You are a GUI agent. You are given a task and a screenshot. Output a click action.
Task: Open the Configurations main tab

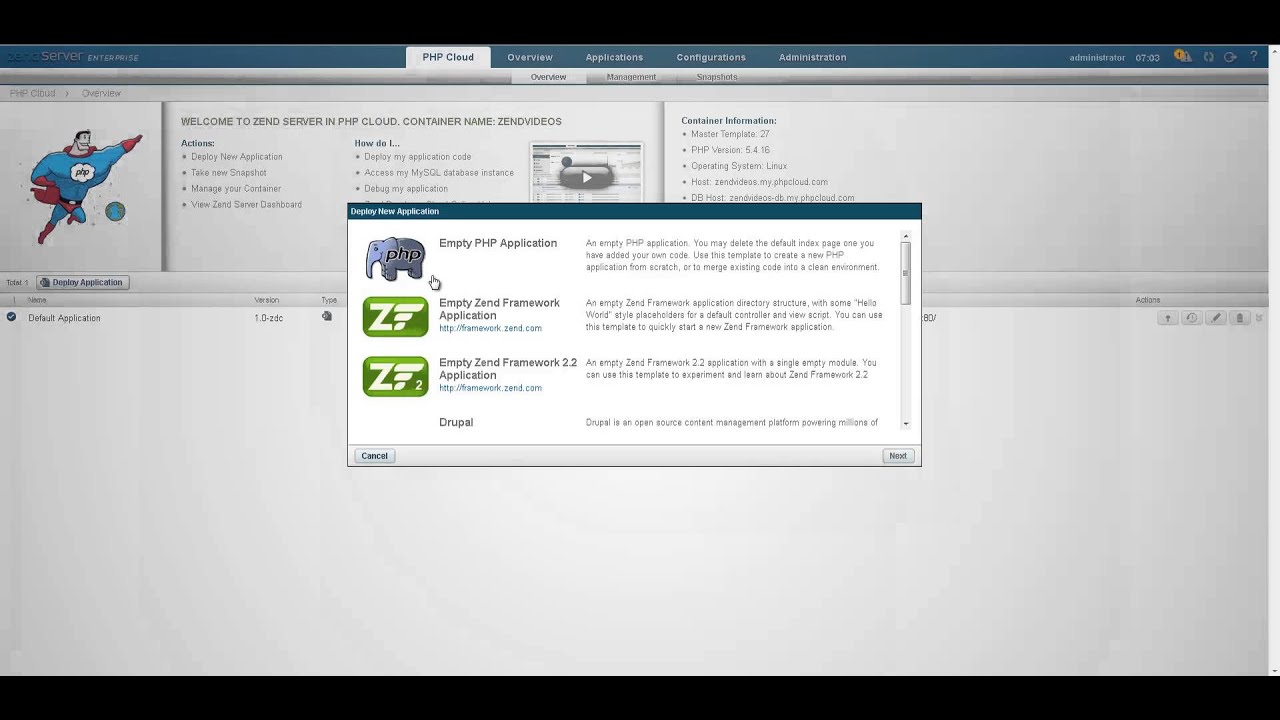click(x=711, y=57)
